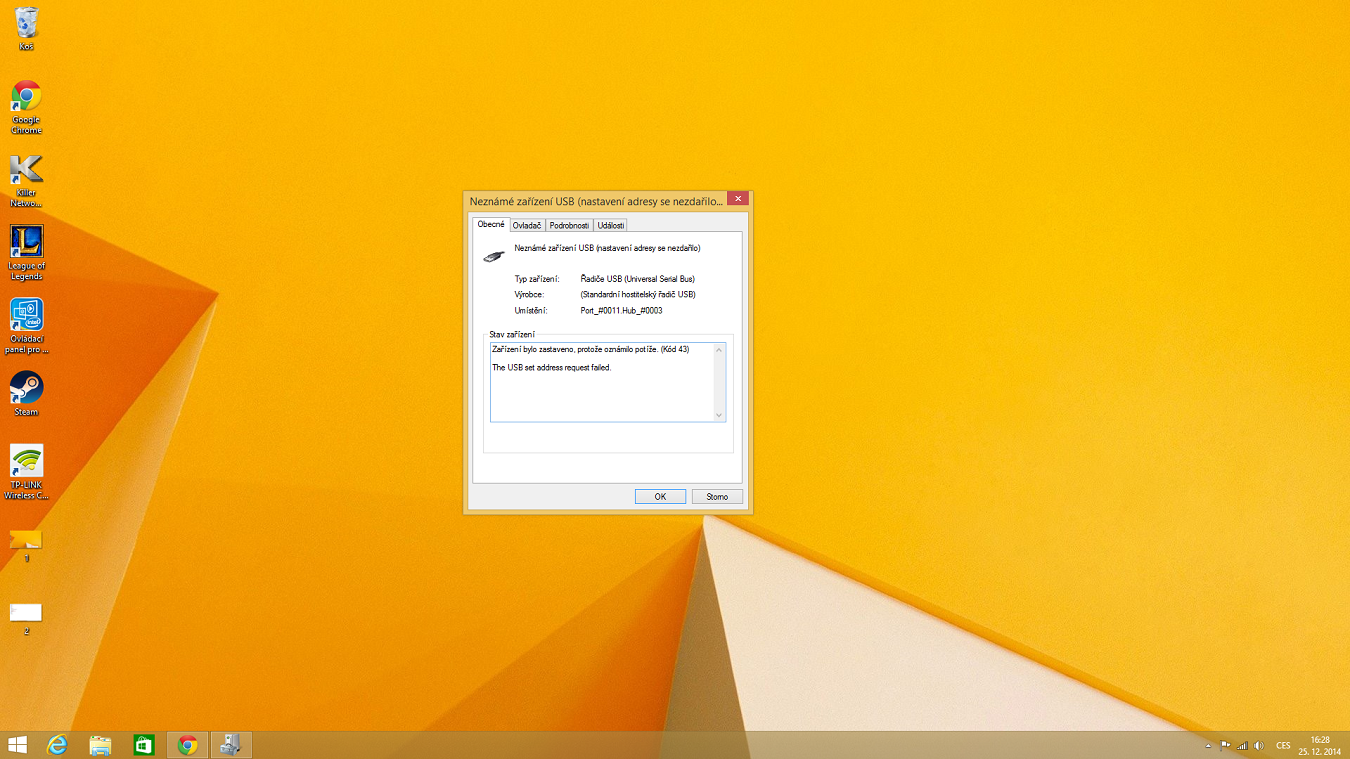Click the OK button
The height and width of the screenshot is (759, 1350).
(660, 497)
